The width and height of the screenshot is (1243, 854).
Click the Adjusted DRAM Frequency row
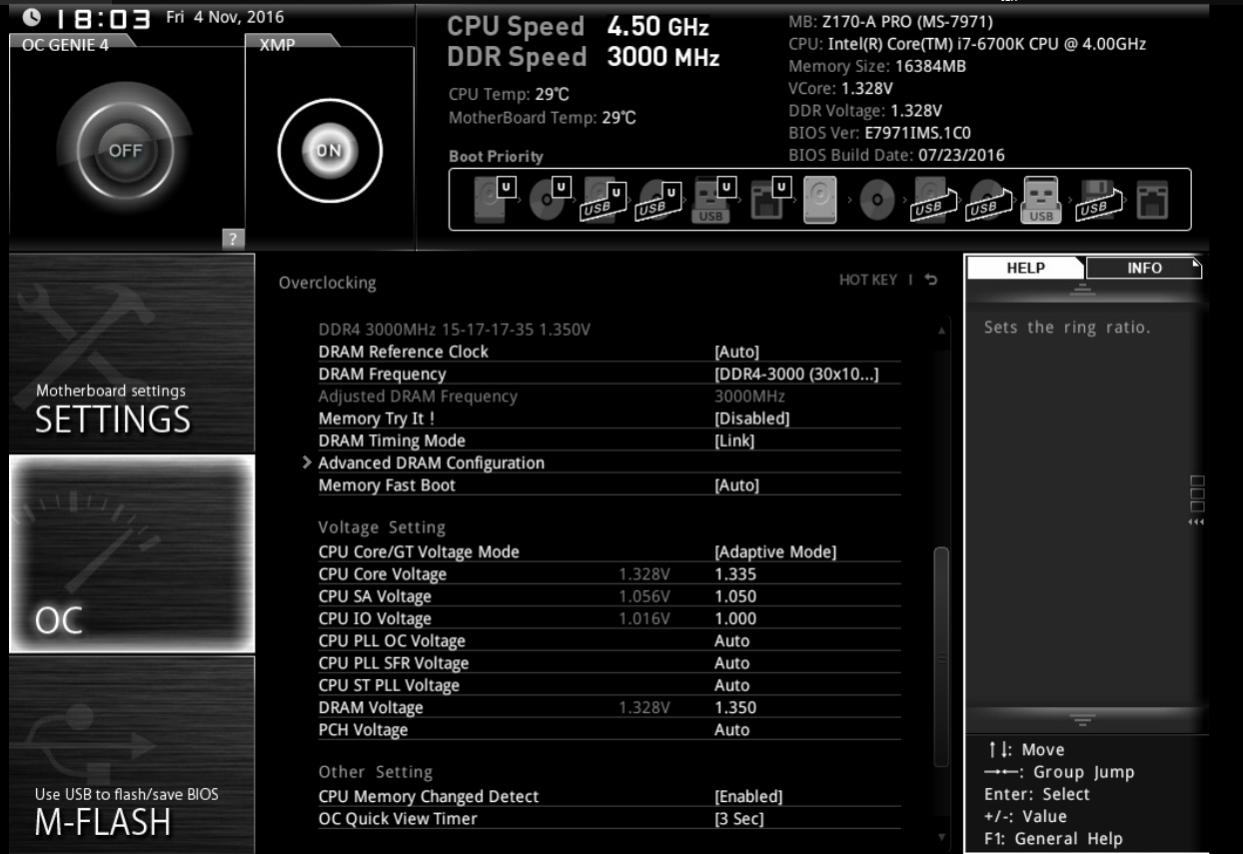pyautogui.click(x=609, y=396)
